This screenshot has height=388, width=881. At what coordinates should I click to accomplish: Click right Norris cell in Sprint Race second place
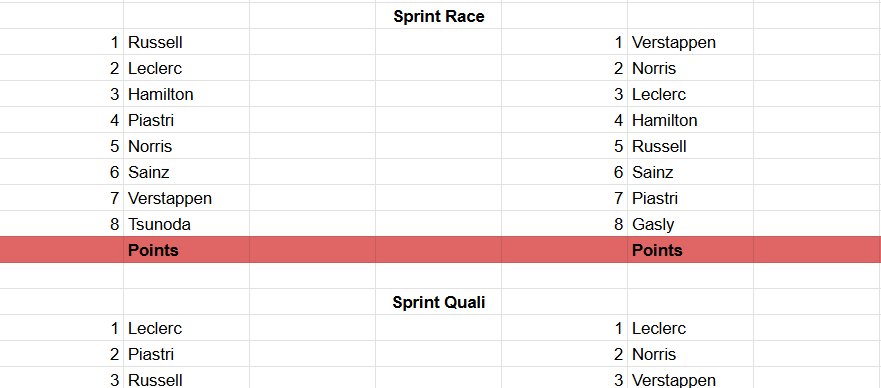click(x=691, y=68)
